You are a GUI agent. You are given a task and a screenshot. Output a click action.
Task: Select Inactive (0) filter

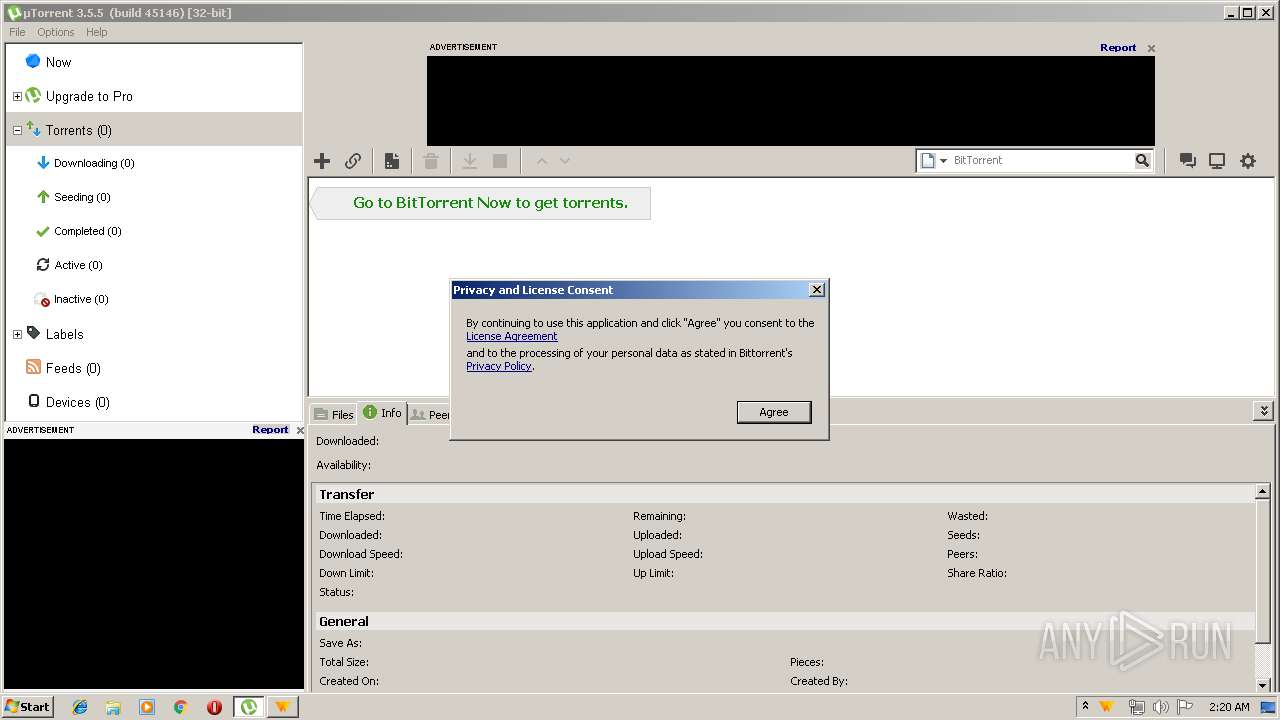[x=154, y=299]
